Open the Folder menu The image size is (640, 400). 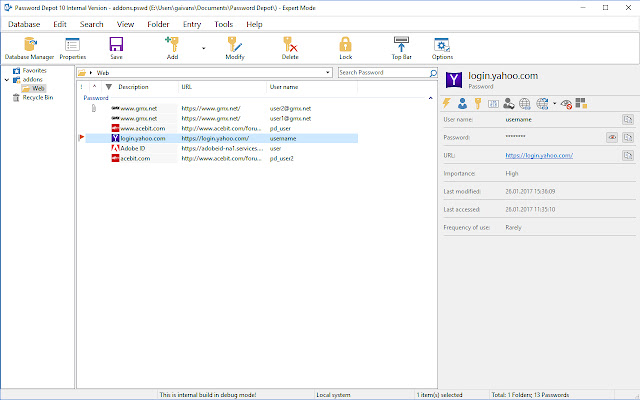[x=158, y=24]
